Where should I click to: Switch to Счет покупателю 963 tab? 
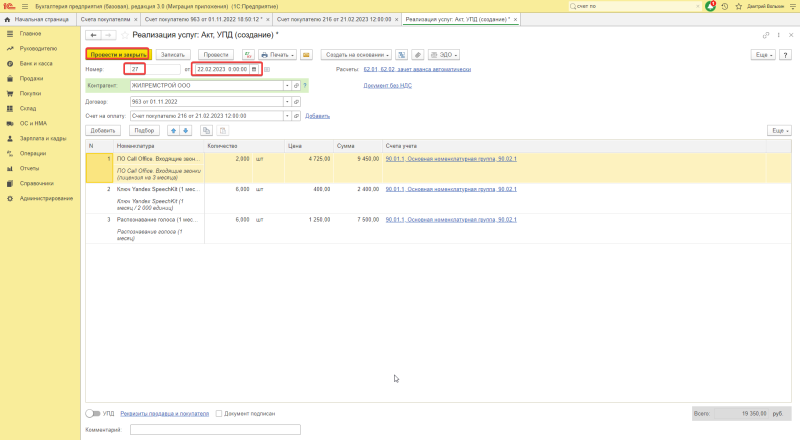203,19
